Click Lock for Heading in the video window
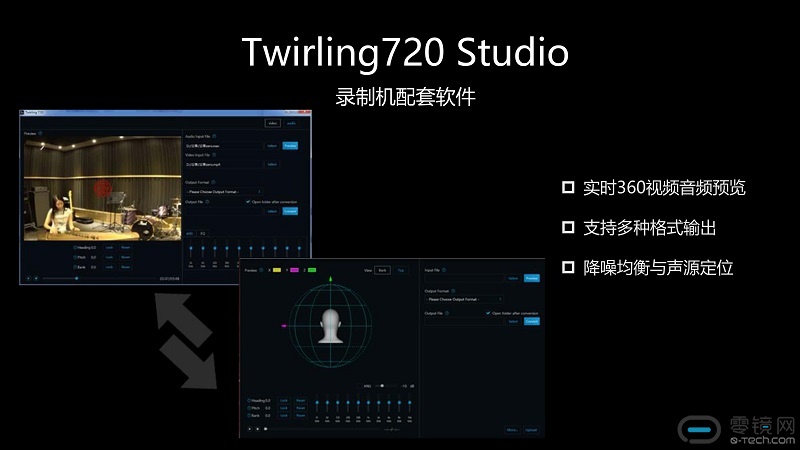The height and width of the screenshot is (450, 800). click(x=109, y=247)
